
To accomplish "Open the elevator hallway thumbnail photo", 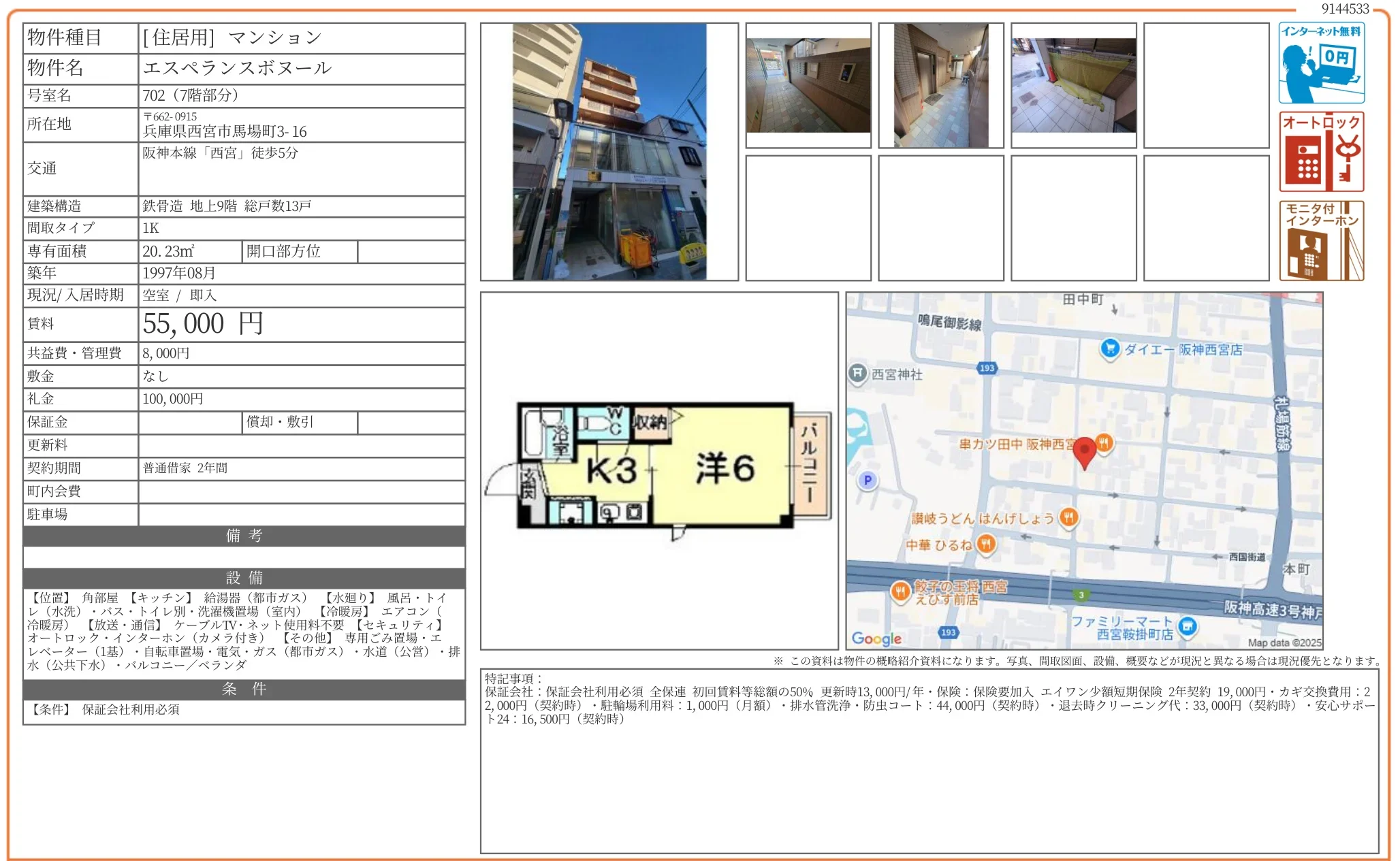I will click(940, 85).
